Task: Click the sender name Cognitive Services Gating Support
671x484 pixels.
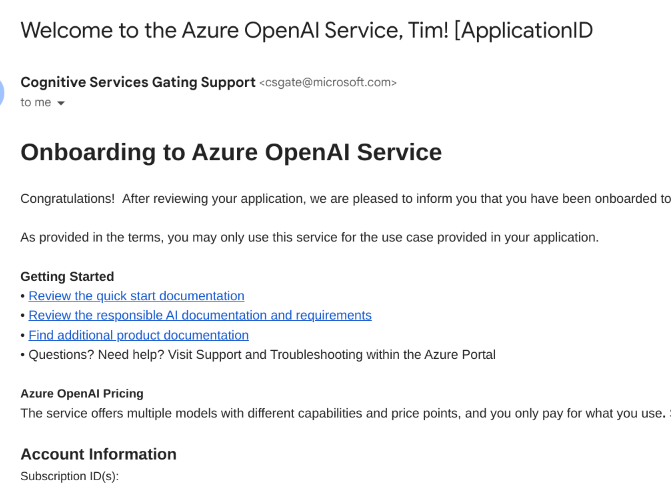Action: [138, 82]
